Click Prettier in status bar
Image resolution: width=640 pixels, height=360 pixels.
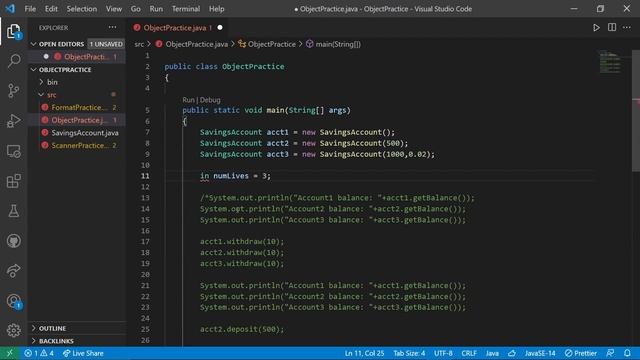(581, 353)
